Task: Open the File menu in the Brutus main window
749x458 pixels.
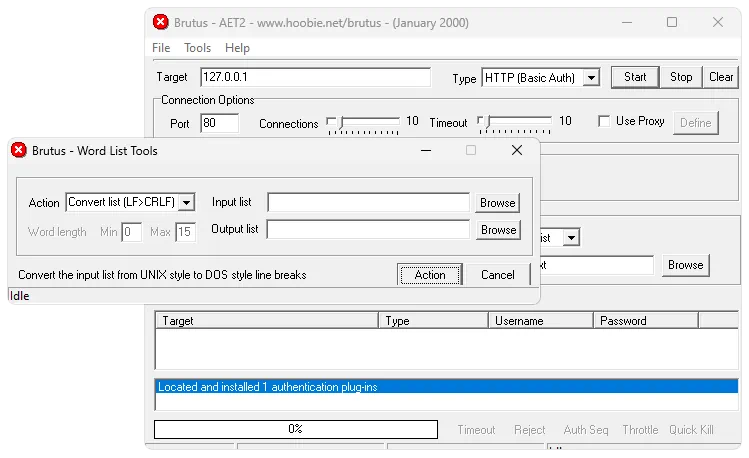Action: 161,48
